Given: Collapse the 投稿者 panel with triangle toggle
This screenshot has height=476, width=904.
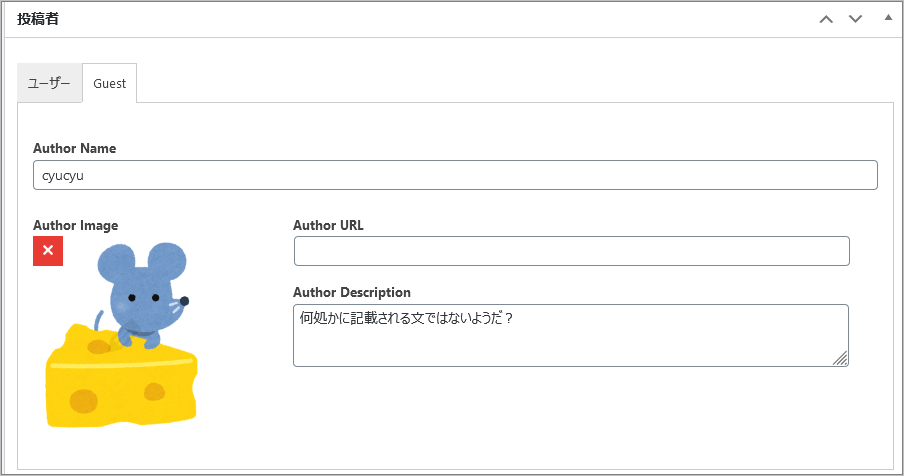Looking at the screenshot, I should click(888, 18).
